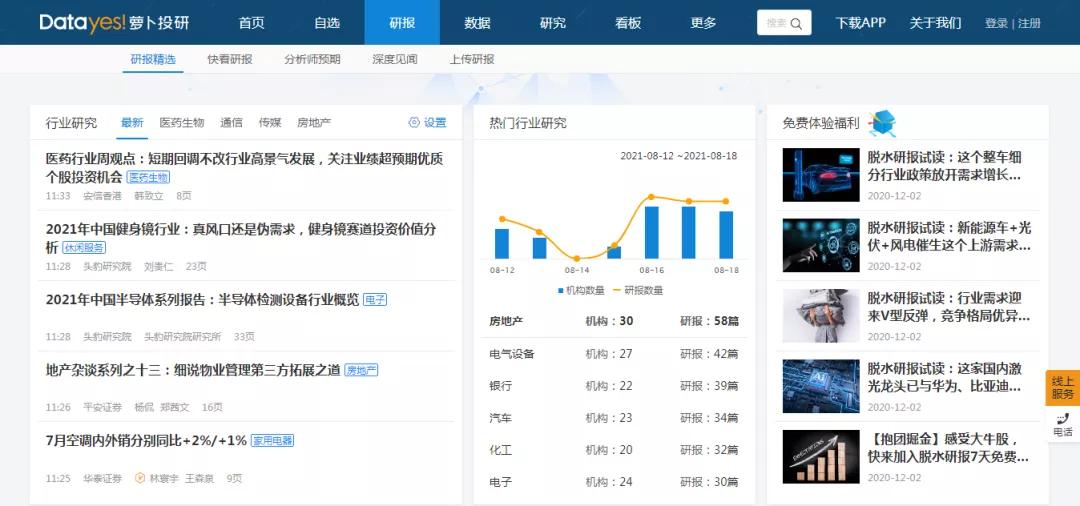
Task: Open the 关于我们 link
Action: pyautogui.click(x=935, y=23)
